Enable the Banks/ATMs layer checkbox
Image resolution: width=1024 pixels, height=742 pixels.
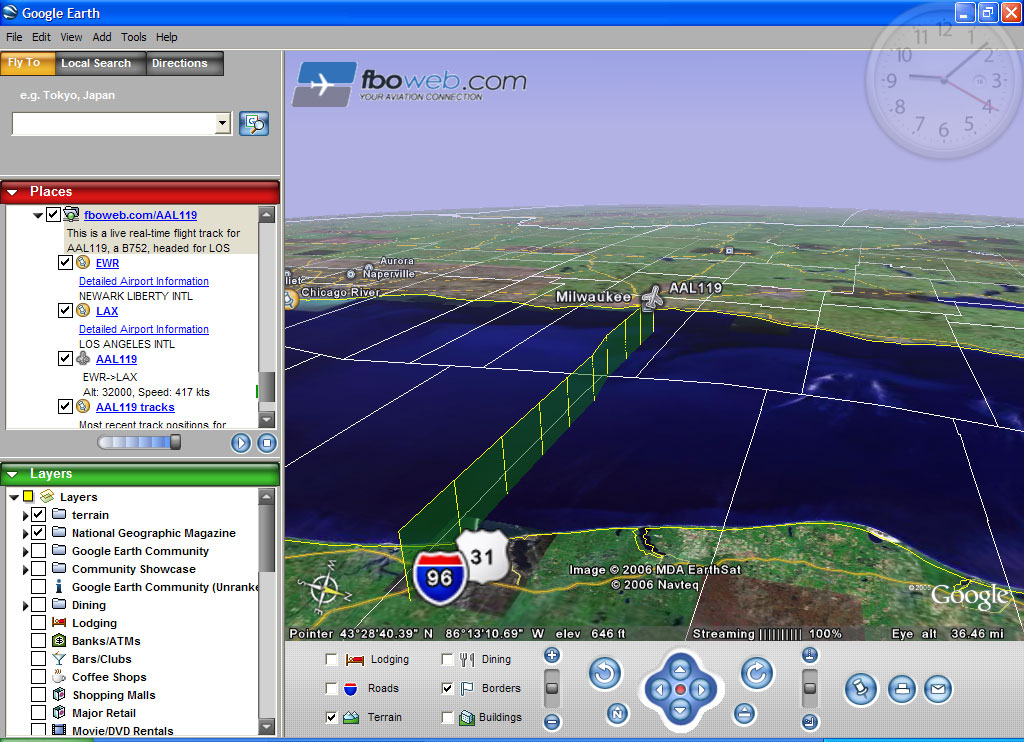tap(39, 641)
